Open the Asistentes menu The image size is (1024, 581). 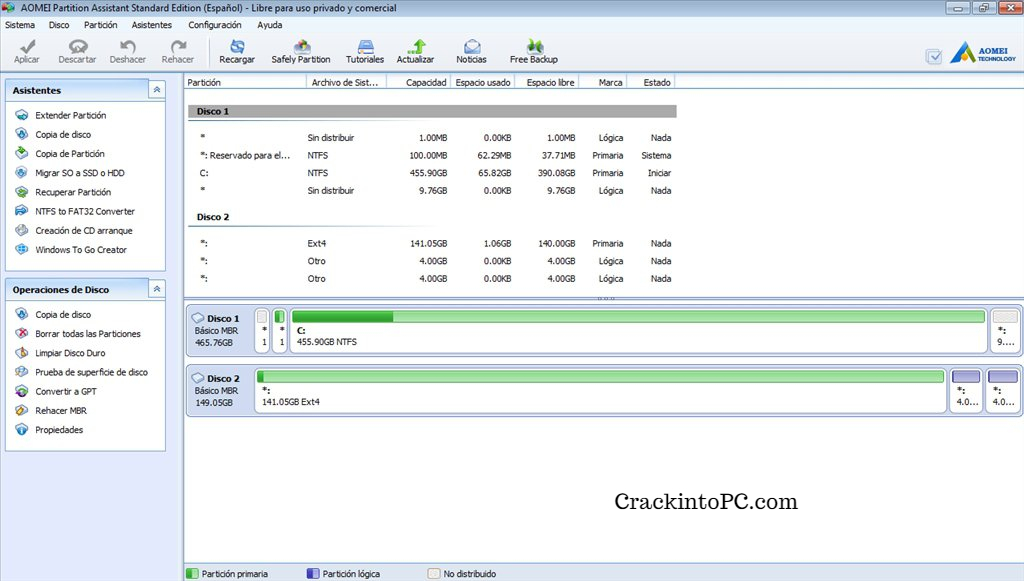point(152,25)
